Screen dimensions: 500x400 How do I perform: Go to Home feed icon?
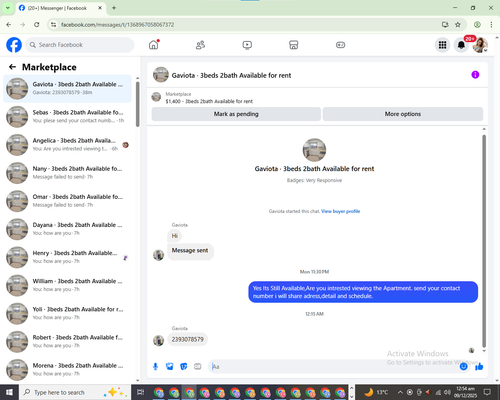tap(154, 45)
